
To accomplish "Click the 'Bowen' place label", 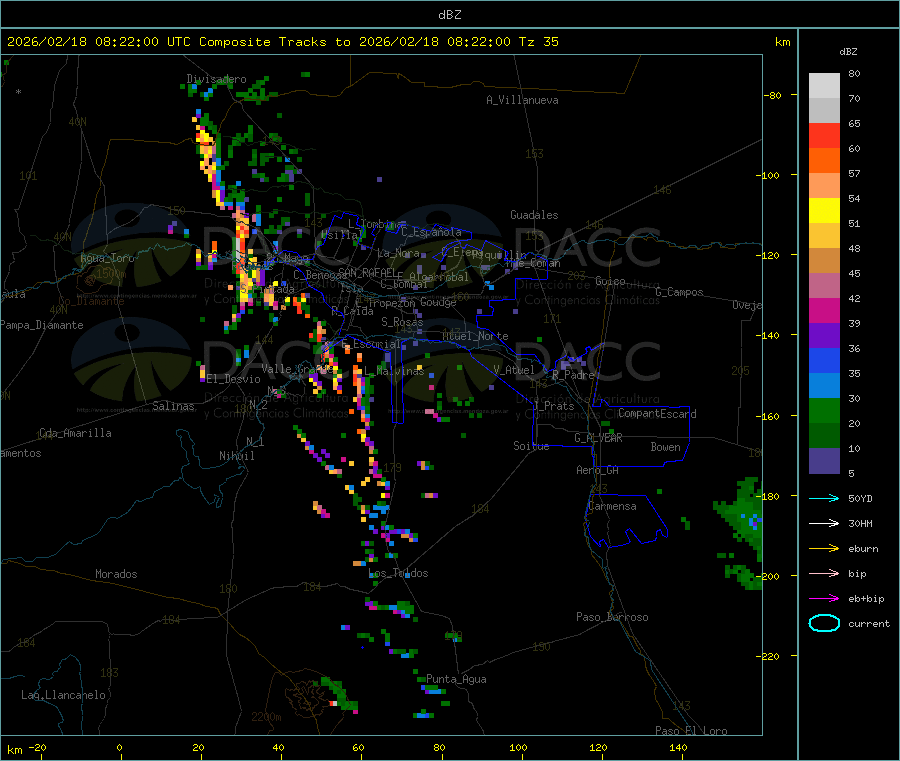I will click(666, 447).
